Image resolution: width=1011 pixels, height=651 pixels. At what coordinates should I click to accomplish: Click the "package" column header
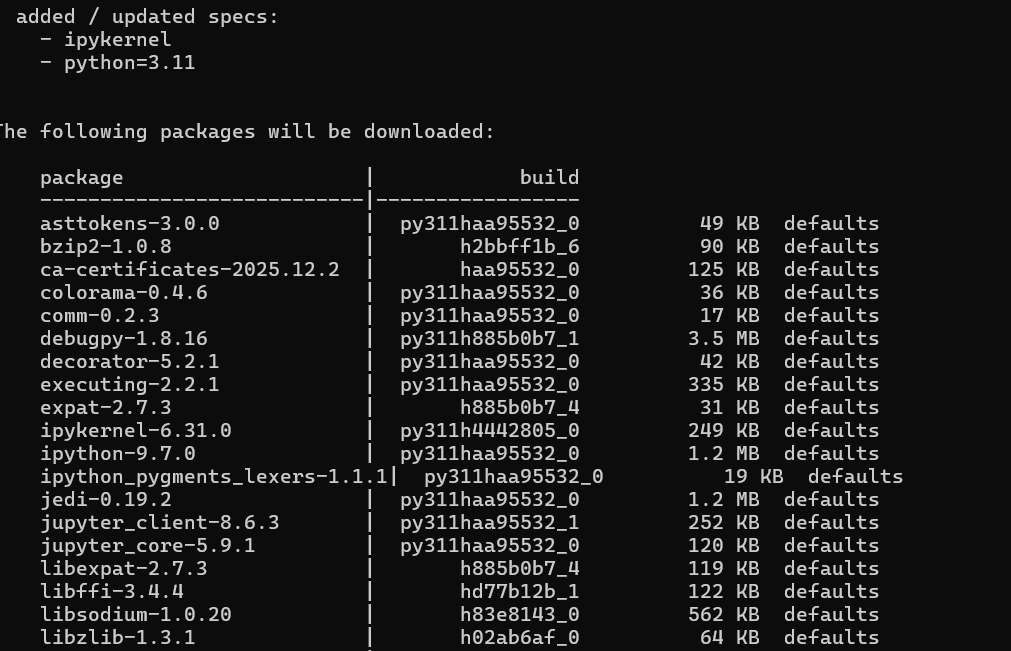[81, 177]
